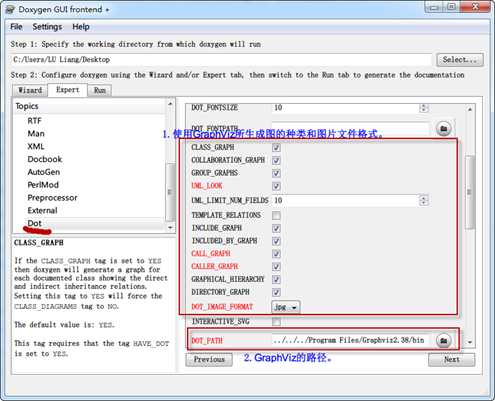Toggle the INCLUDE_GRAPH checkbox
495x401 pixels.
276,228
